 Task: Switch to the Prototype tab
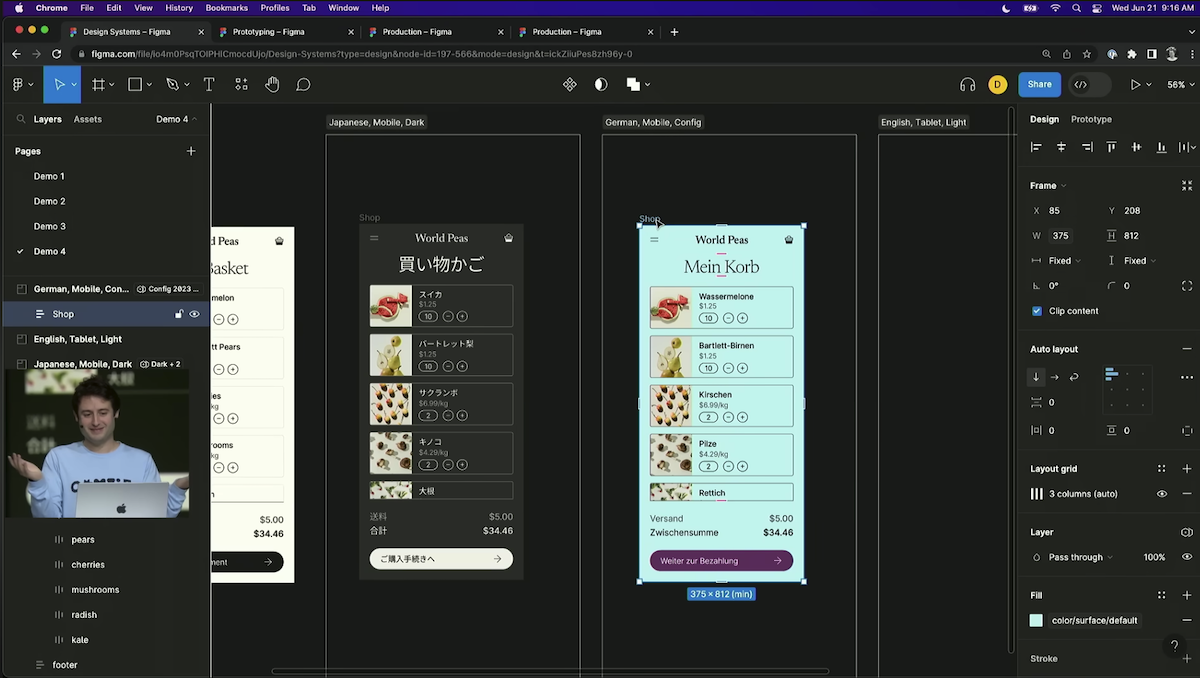pos(1090,118)
